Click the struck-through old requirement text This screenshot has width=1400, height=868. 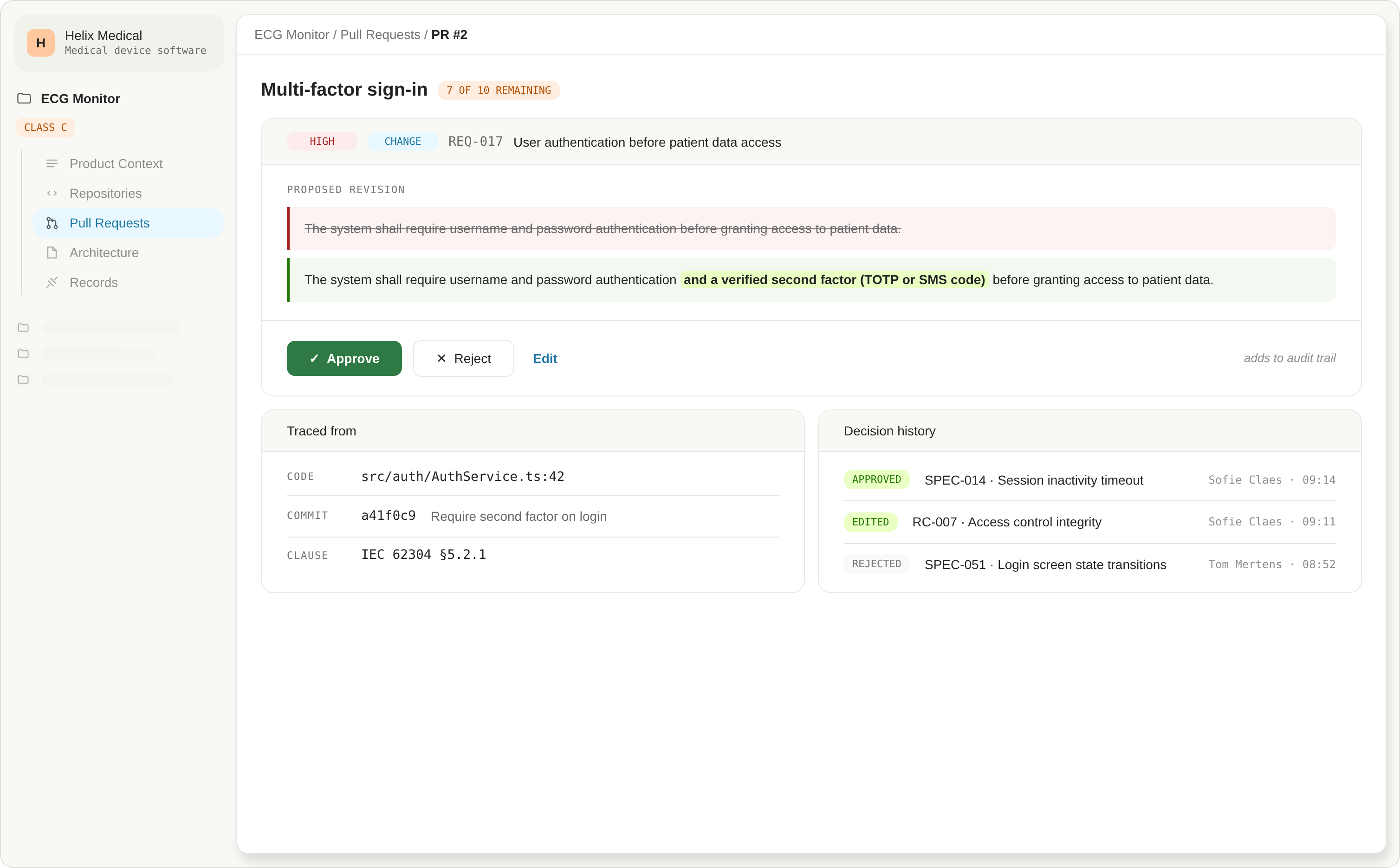click(602, 228)
